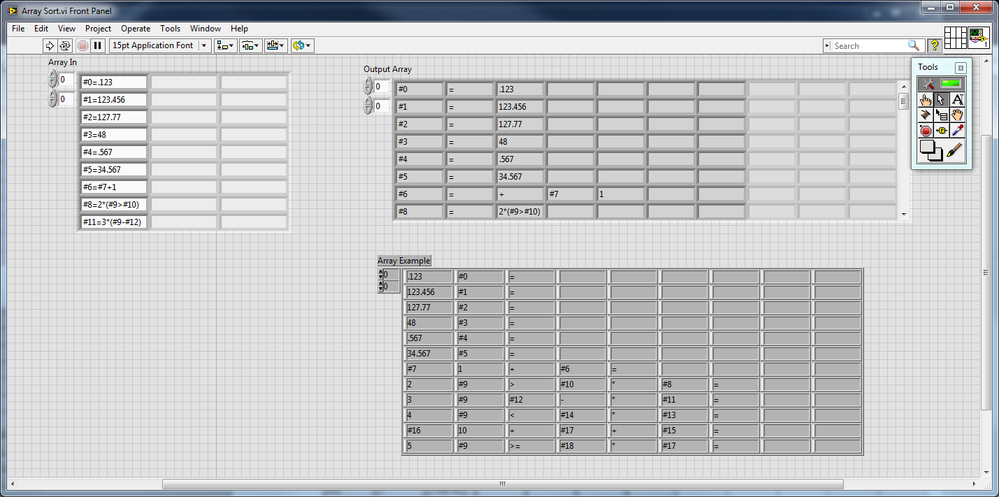Select the Connect Wire spool tool

tap(926, 115)
